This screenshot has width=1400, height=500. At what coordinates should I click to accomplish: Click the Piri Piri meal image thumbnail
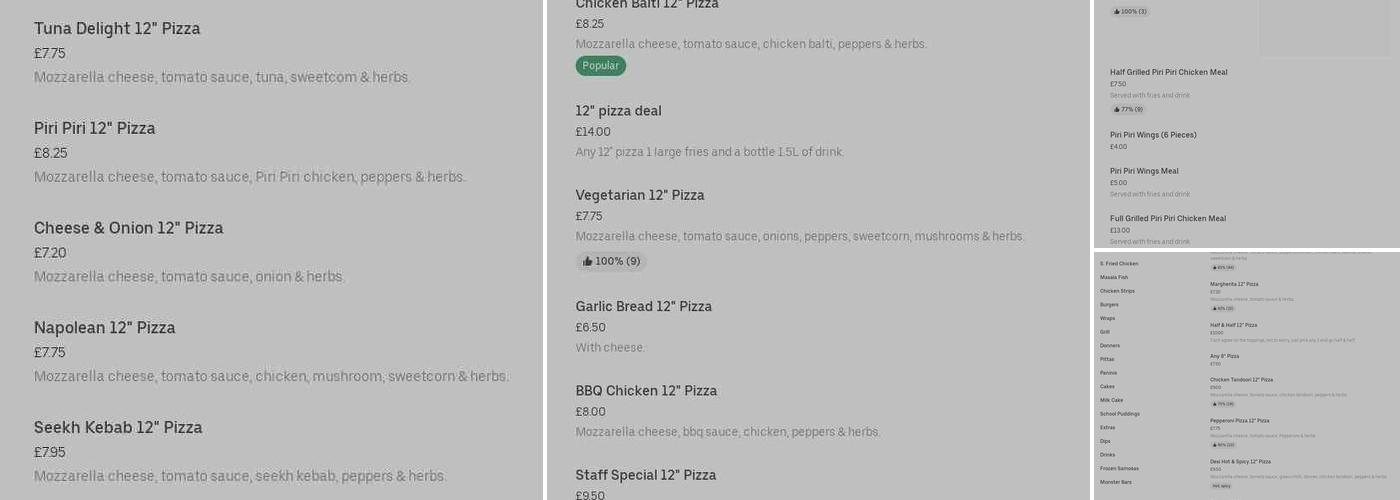(x=1324, y=28)
